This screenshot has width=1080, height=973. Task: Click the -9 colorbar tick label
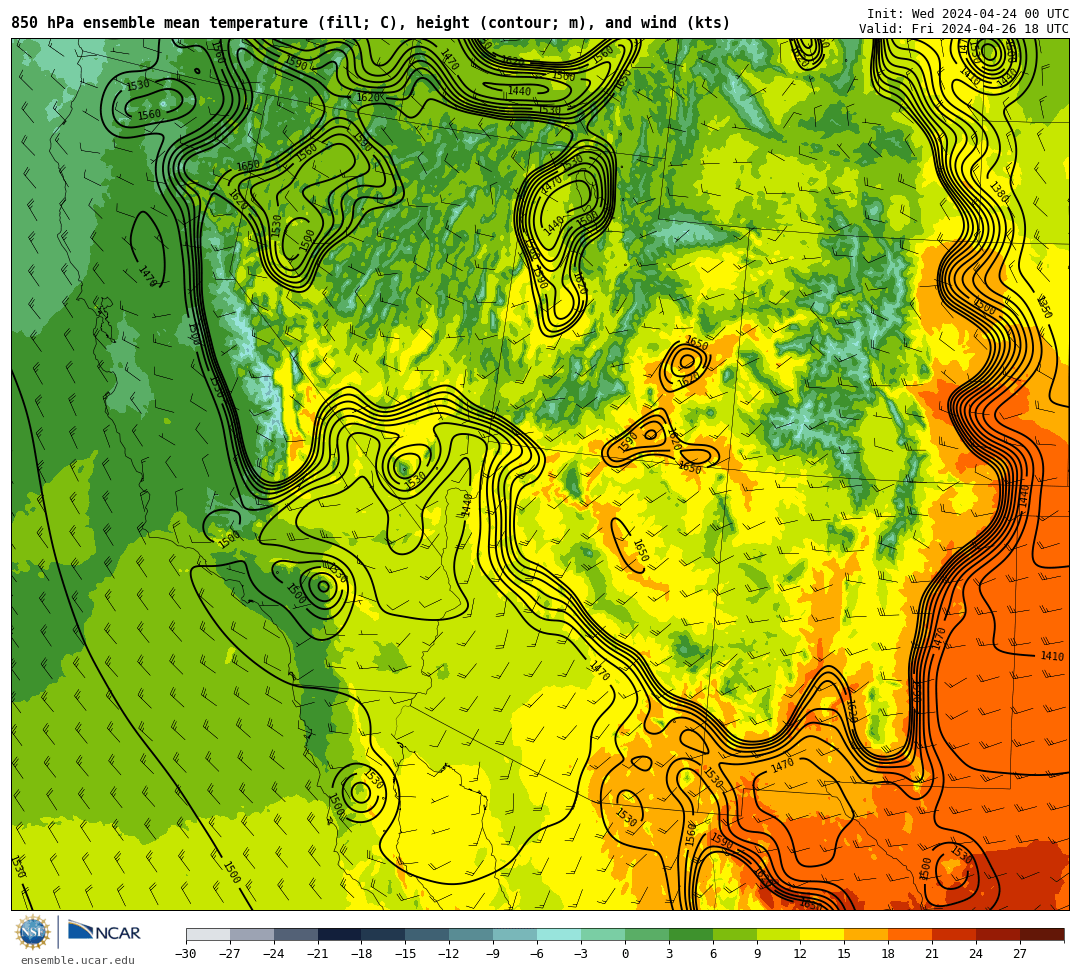pyautogui.click(x=493, y=954)
